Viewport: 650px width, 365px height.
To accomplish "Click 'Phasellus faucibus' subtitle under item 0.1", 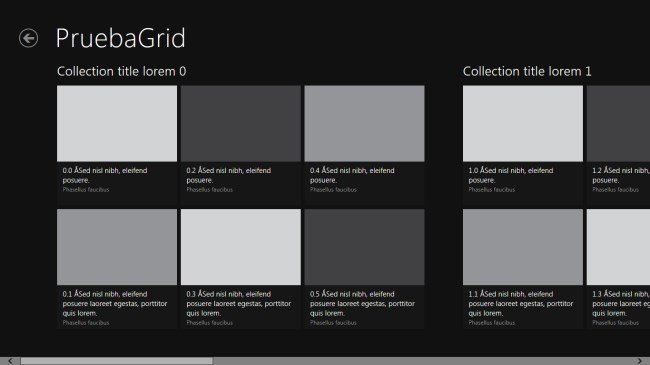I will [x=86, y=323].
